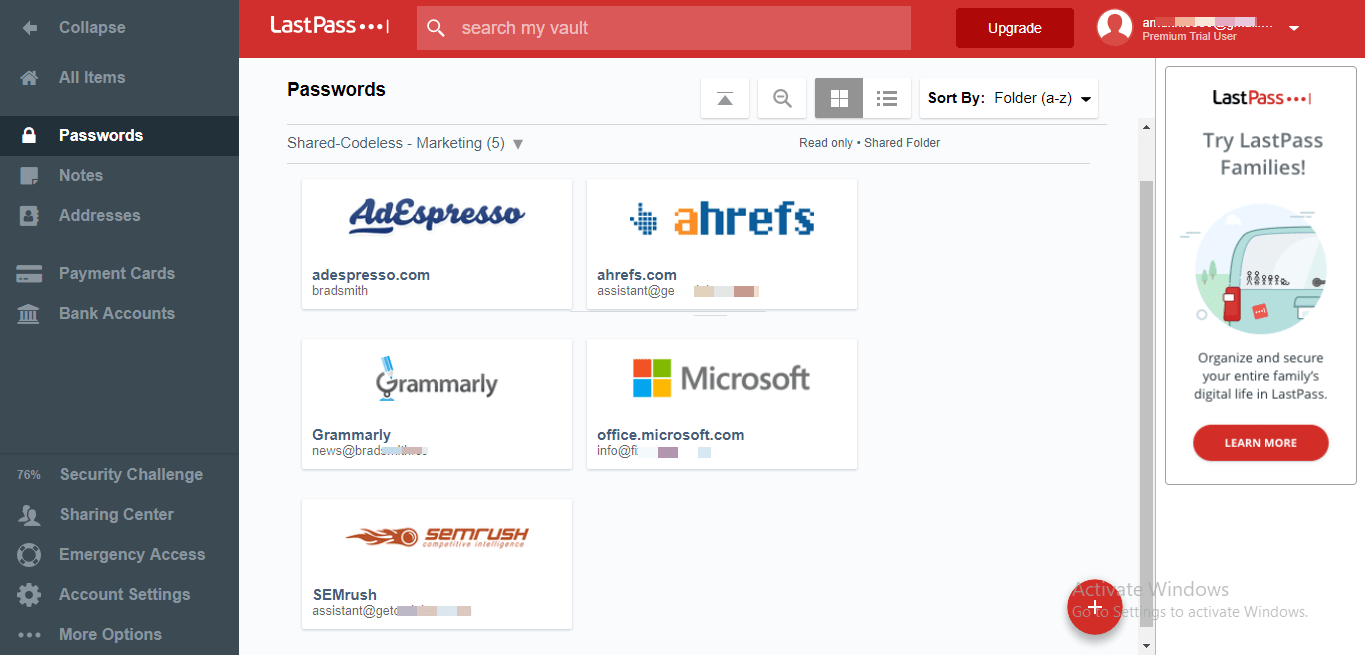Viewport: 1365px width, 655px height.
Task: Open Addresses contact icon
Action: pyautogui.click(x=30, y=215)
